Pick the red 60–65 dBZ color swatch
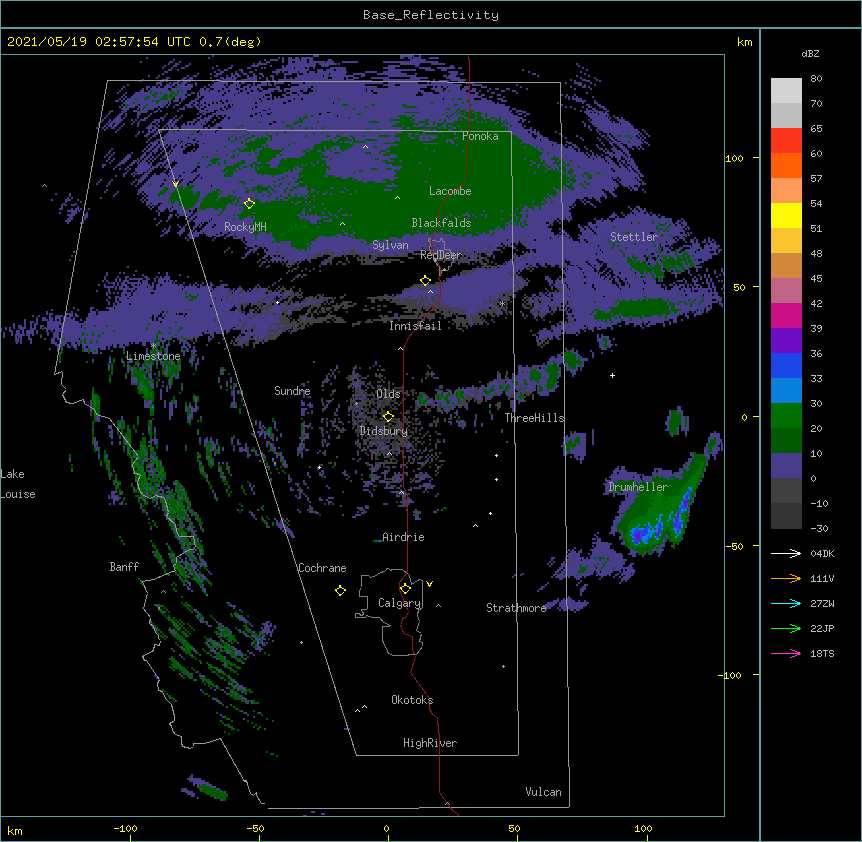The height and width of the screenshot is (842, 862). tap(786, 141)
